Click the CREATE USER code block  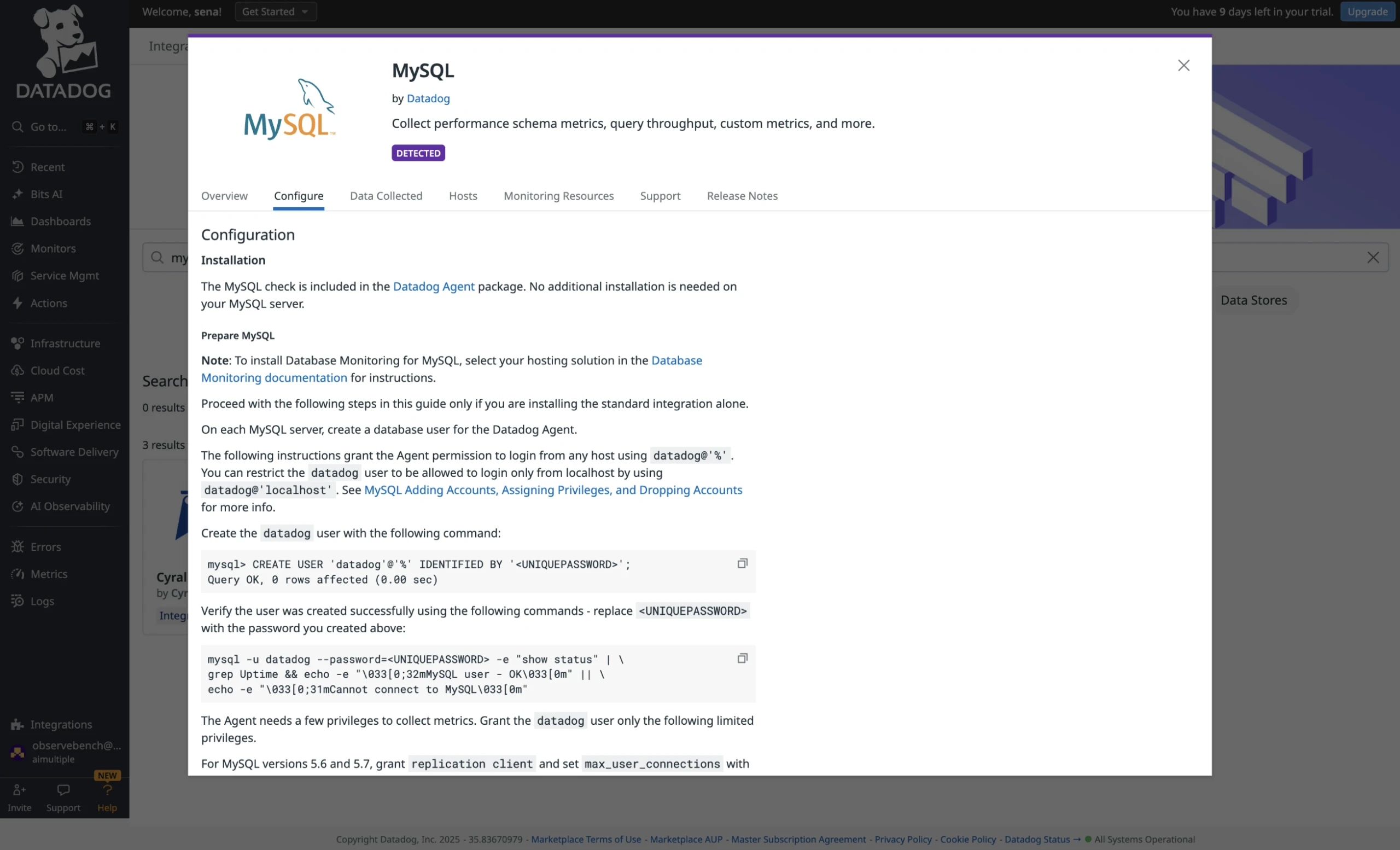(x=478, y=572)
